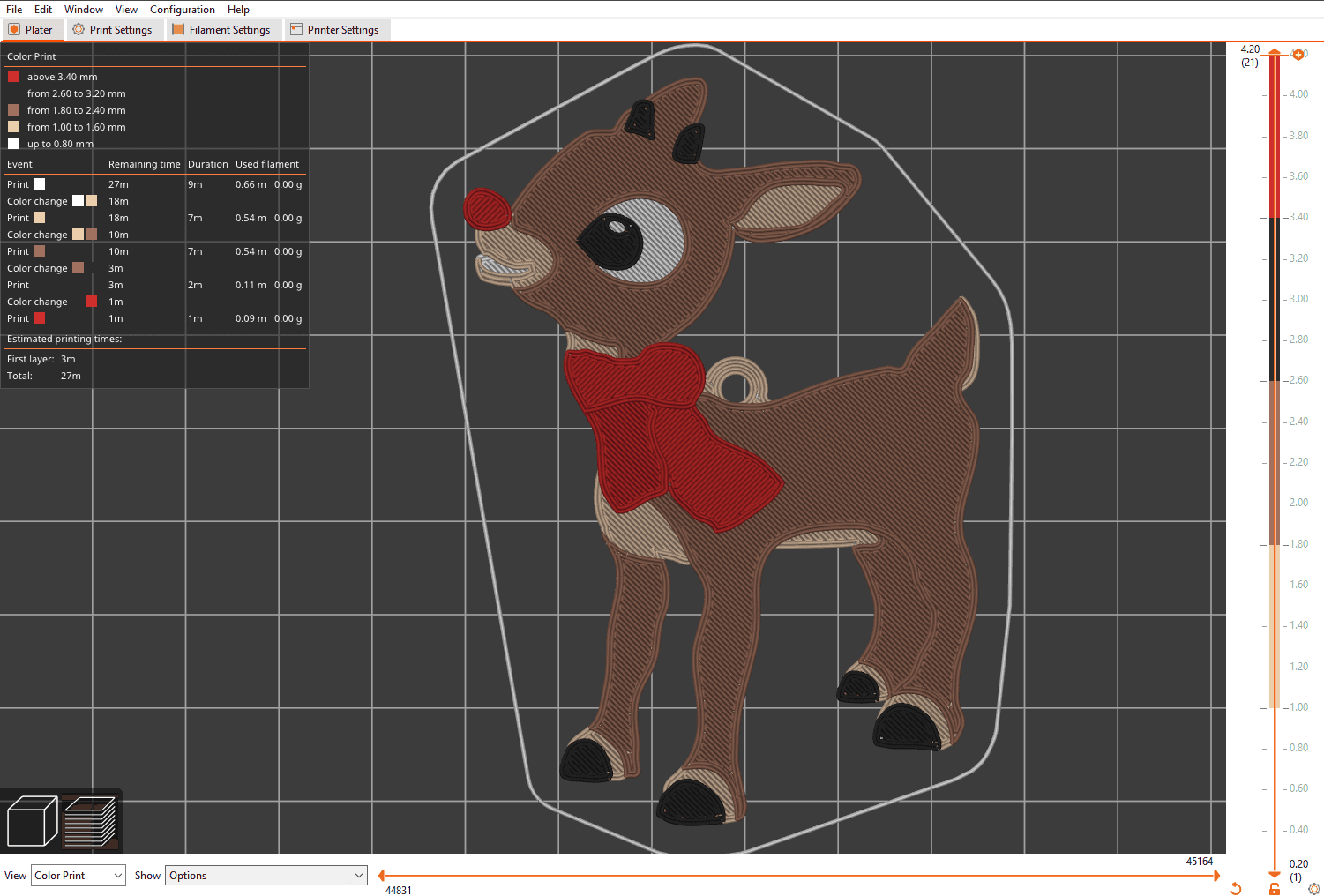
Task: Click red swatch for 'above 3.40 mm'
Action: pos(13,77)
